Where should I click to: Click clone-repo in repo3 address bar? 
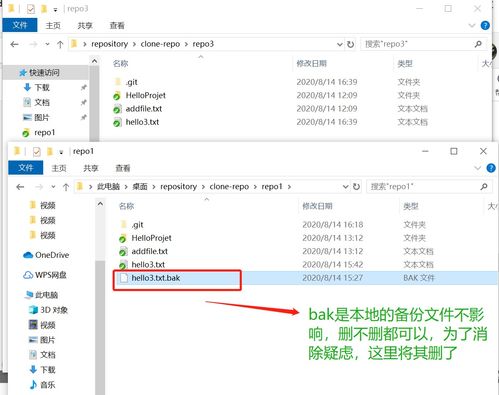coord(160,44)
